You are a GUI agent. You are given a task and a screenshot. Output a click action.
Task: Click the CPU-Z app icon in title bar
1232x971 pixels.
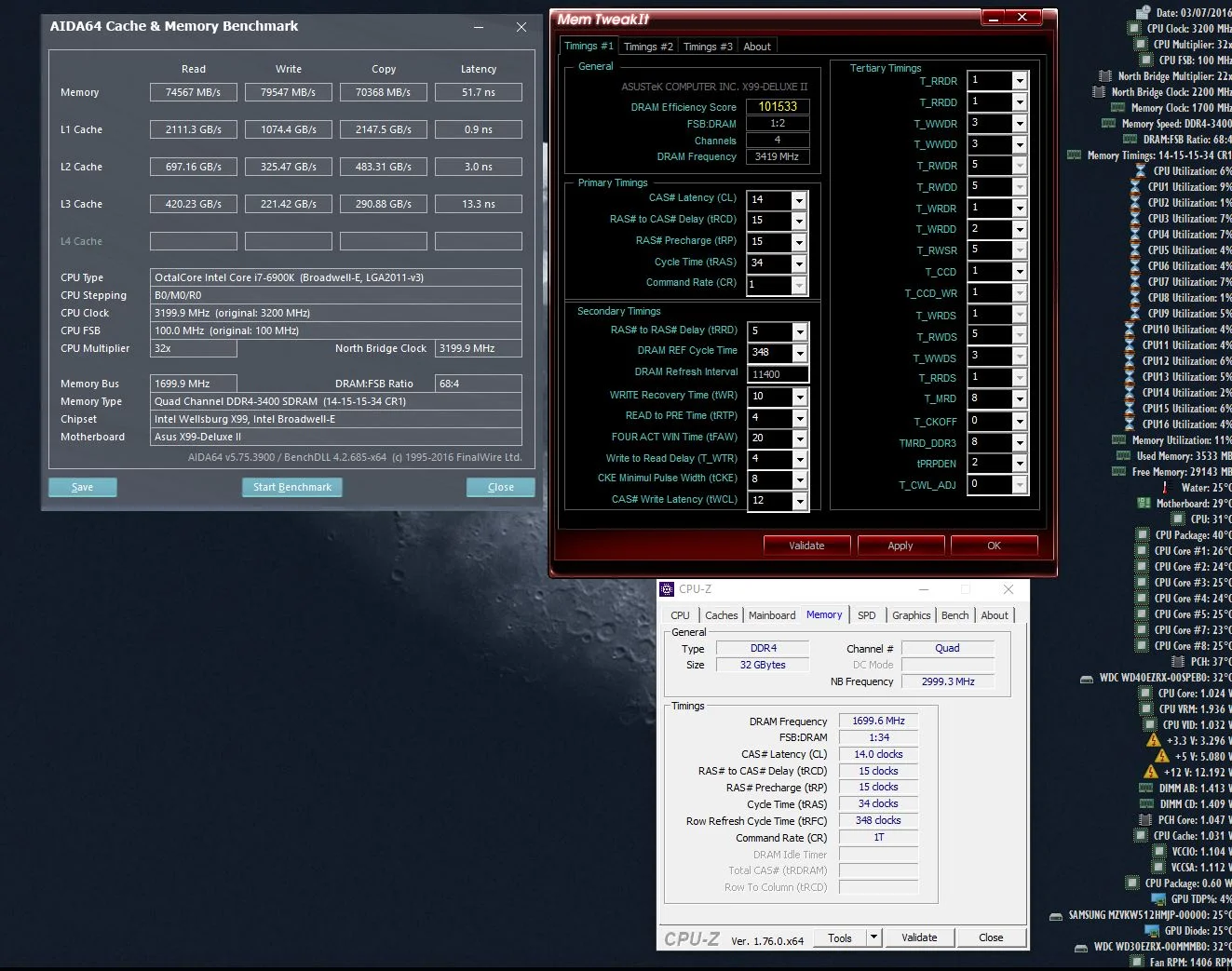point(667,589)
